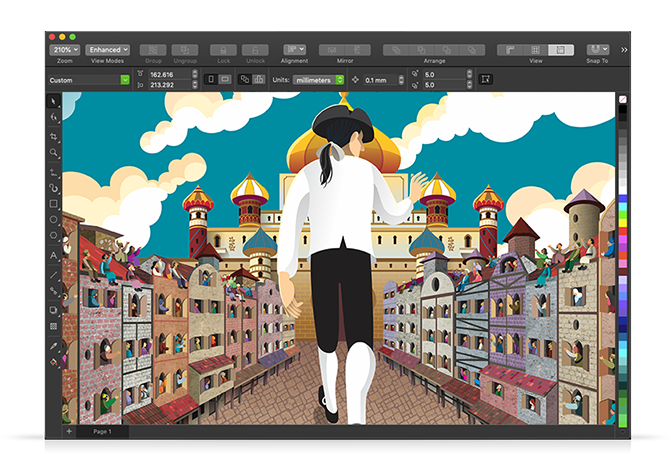Toggle rulers in View group
This screenshot has width=671, height=454.
[x=510, y=50]
